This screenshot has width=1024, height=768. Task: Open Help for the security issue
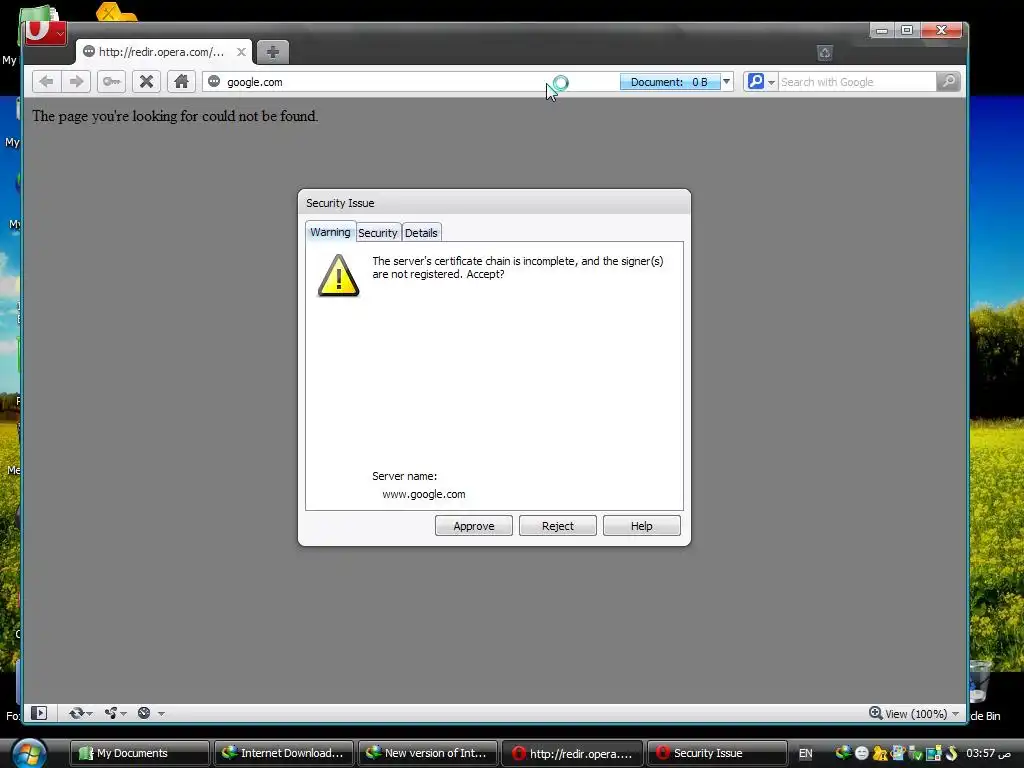641,526
